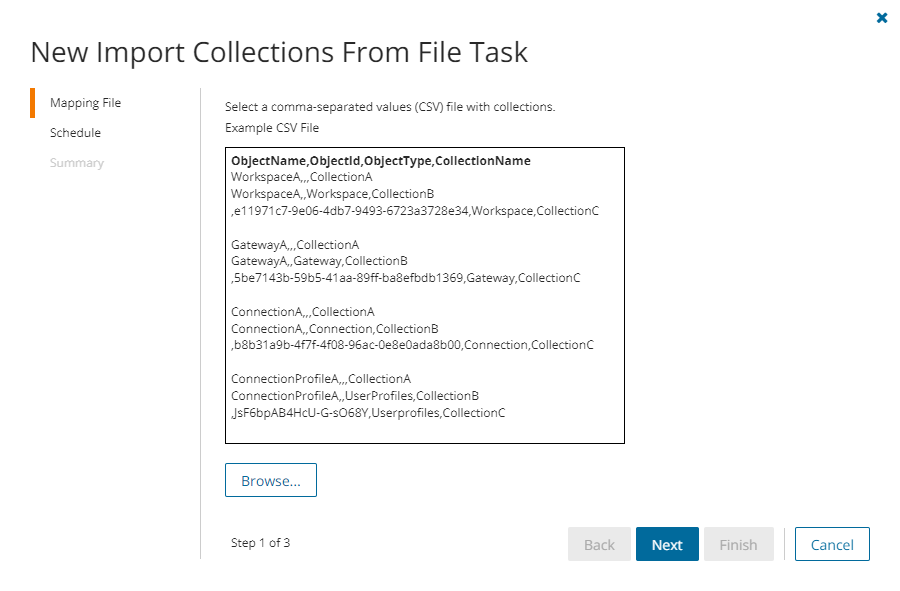Click the Userprofiles line starting JsF6bpAB4HcU
This screenshot has height=591, width=900.
pos(368,413)
